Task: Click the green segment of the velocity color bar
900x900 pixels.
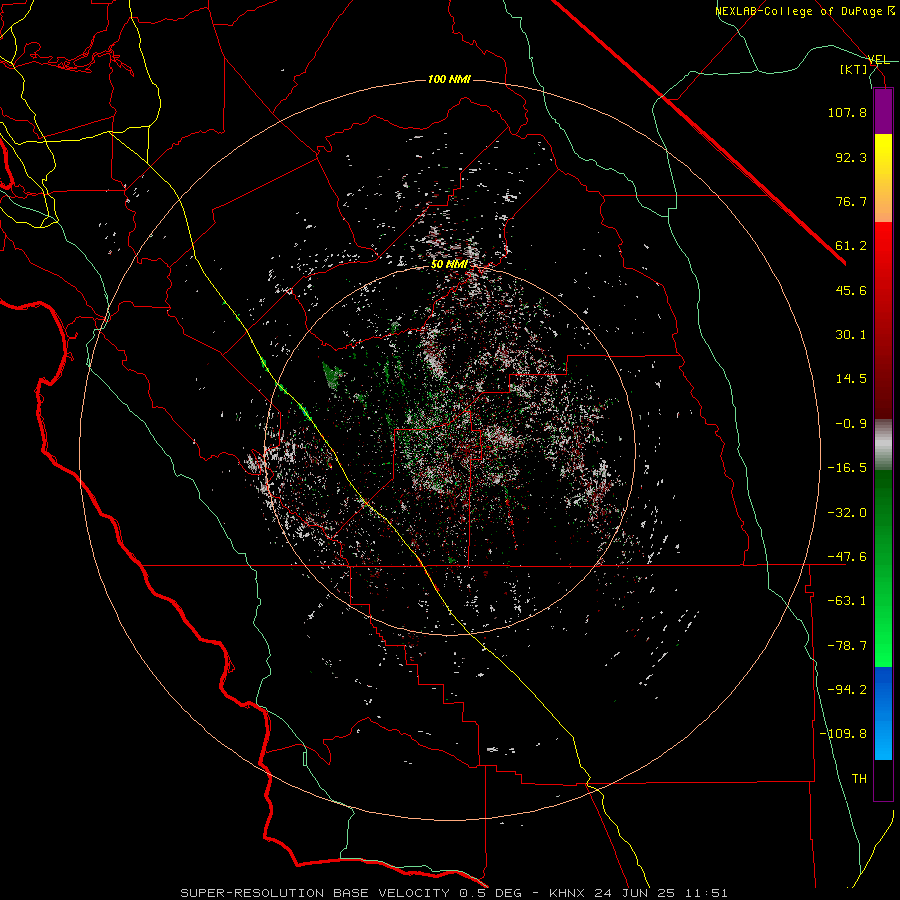Action: (883, 568)
